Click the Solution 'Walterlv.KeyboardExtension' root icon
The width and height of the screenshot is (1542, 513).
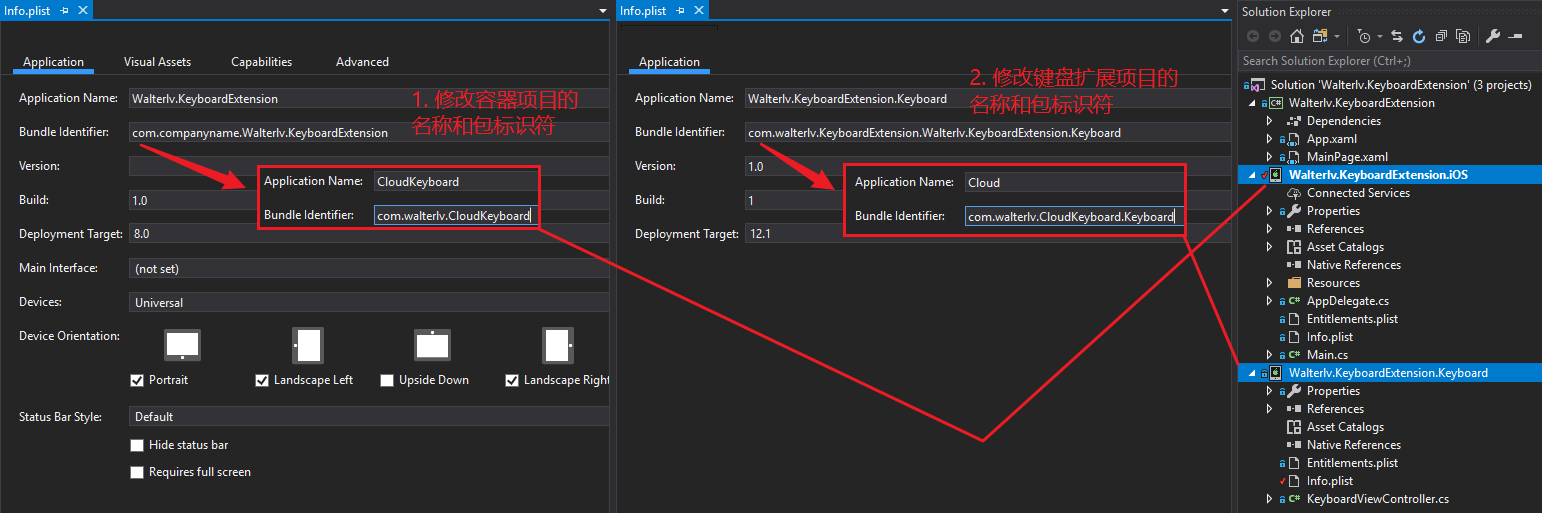coord(1259,85)
